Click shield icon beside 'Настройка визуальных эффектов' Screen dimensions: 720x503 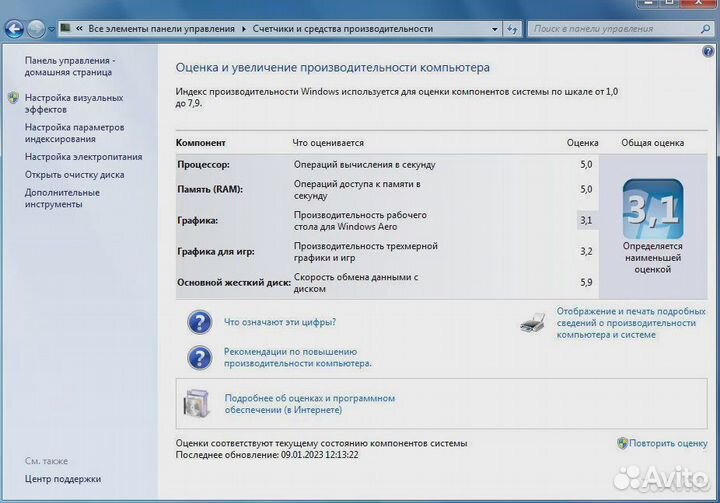click(13, 97)
